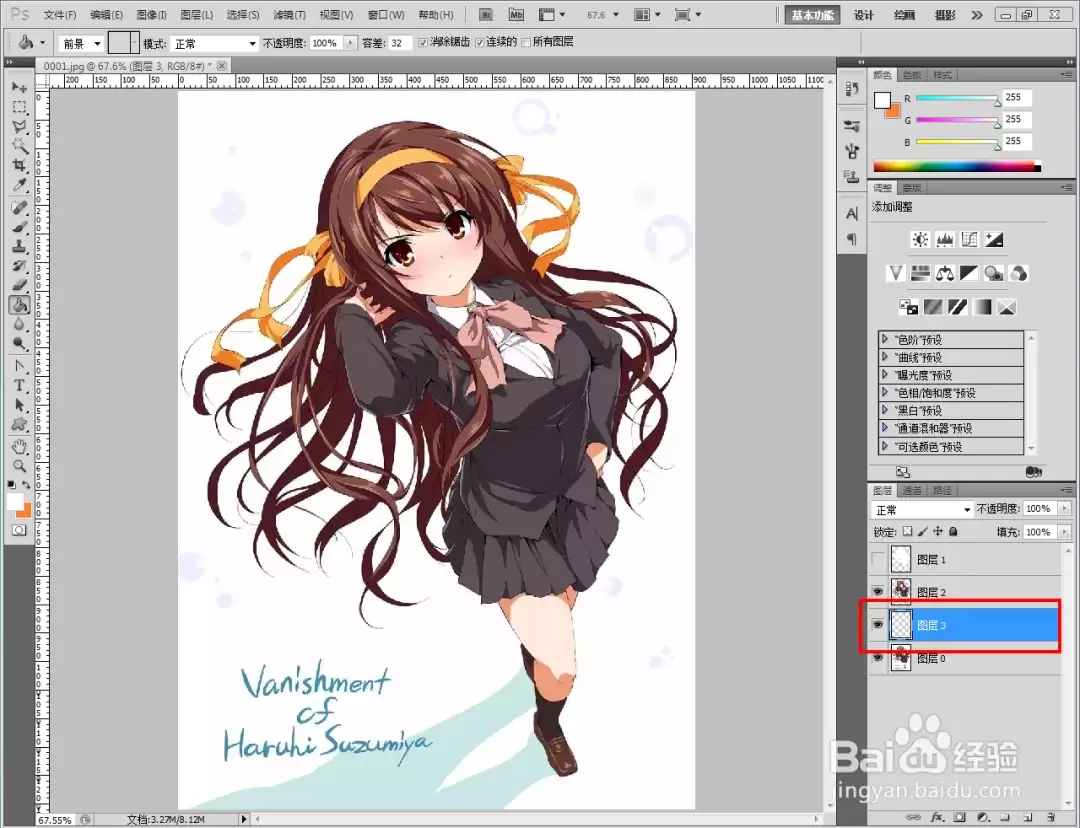
Task: Open the fill source 前景 dropdown
Action: pos(81,43)
